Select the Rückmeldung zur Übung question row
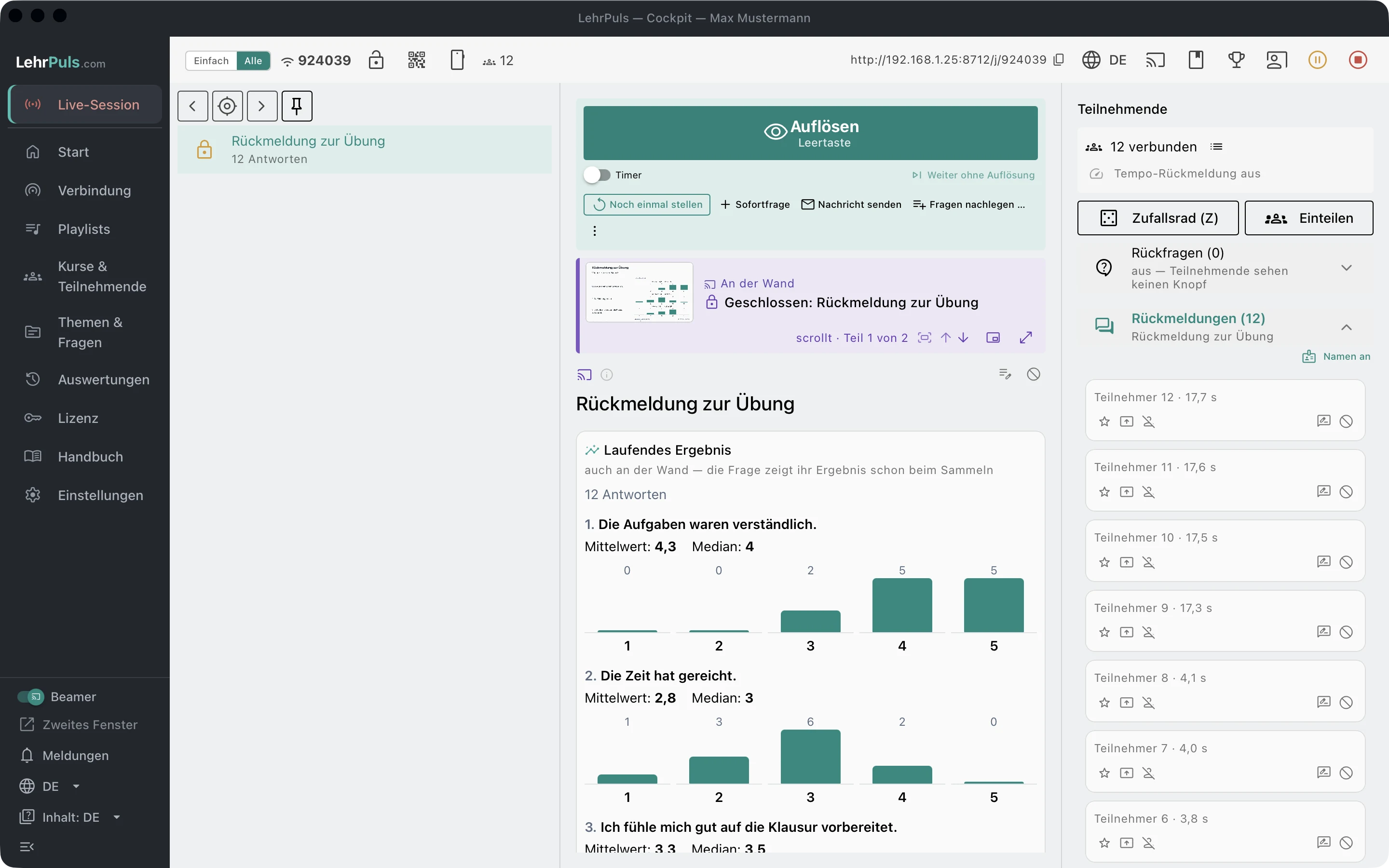Screen dimensions: 1389x868 coord(365,150)
